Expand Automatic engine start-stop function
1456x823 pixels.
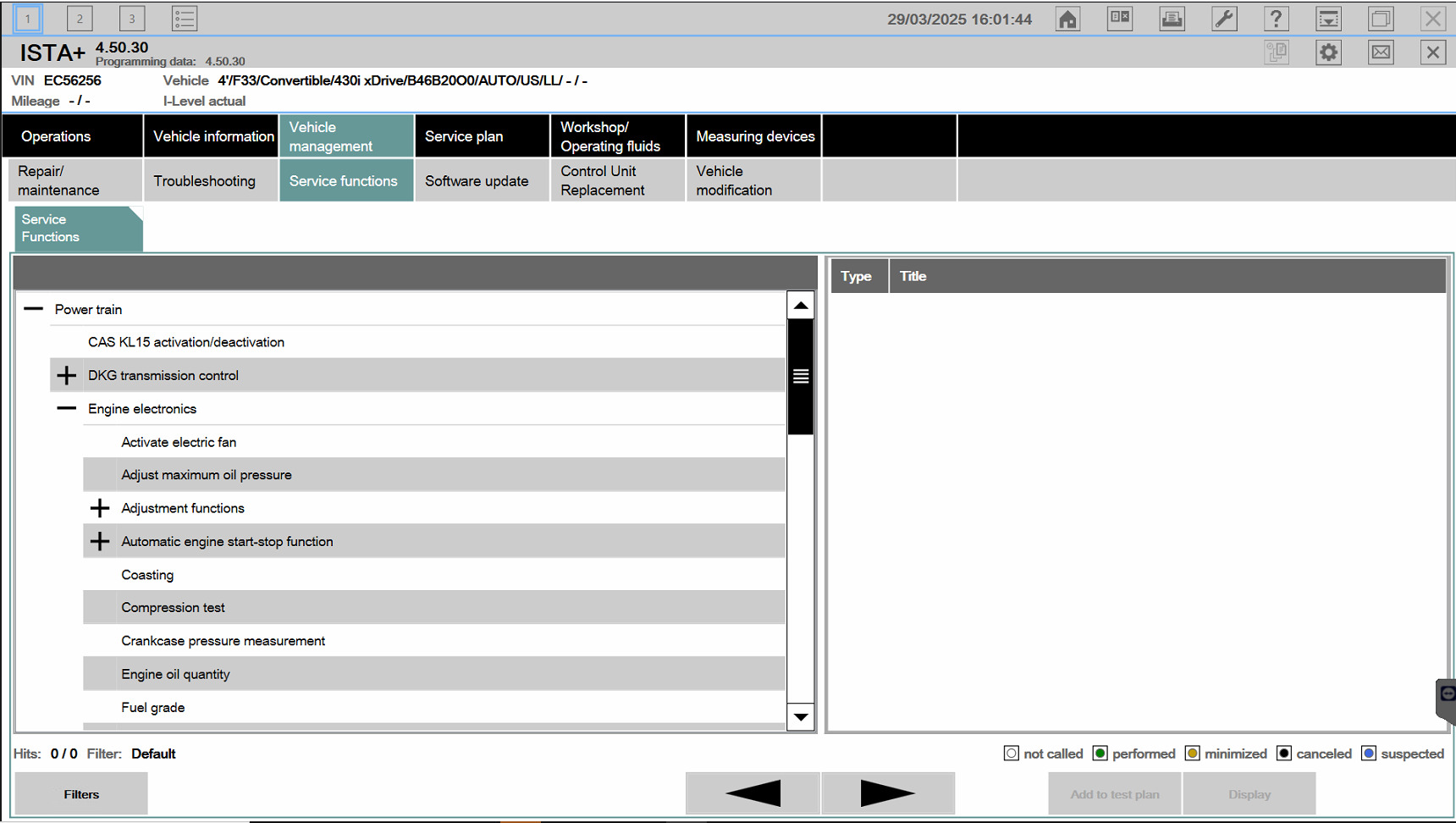pos(100,542)
